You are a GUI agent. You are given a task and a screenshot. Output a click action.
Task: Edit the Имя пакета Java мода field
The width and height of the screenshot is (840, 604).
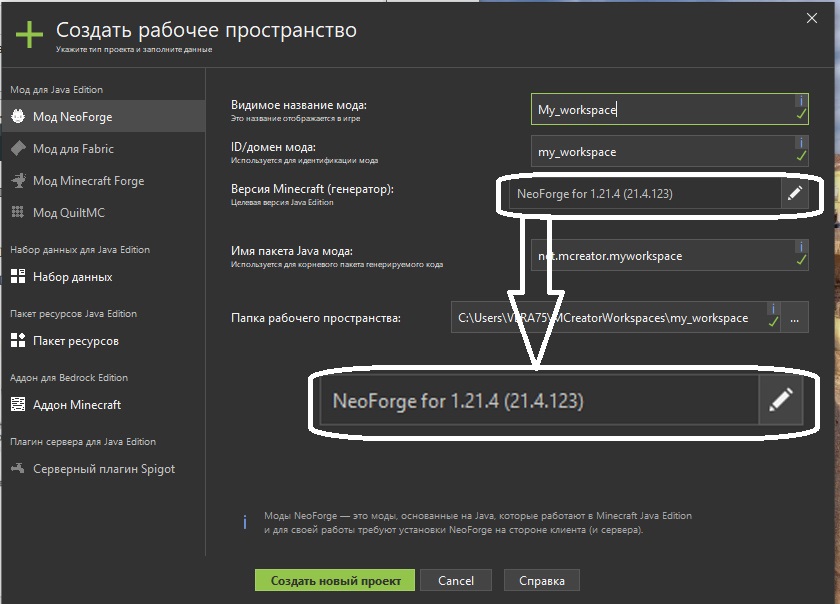pos(670,256)
